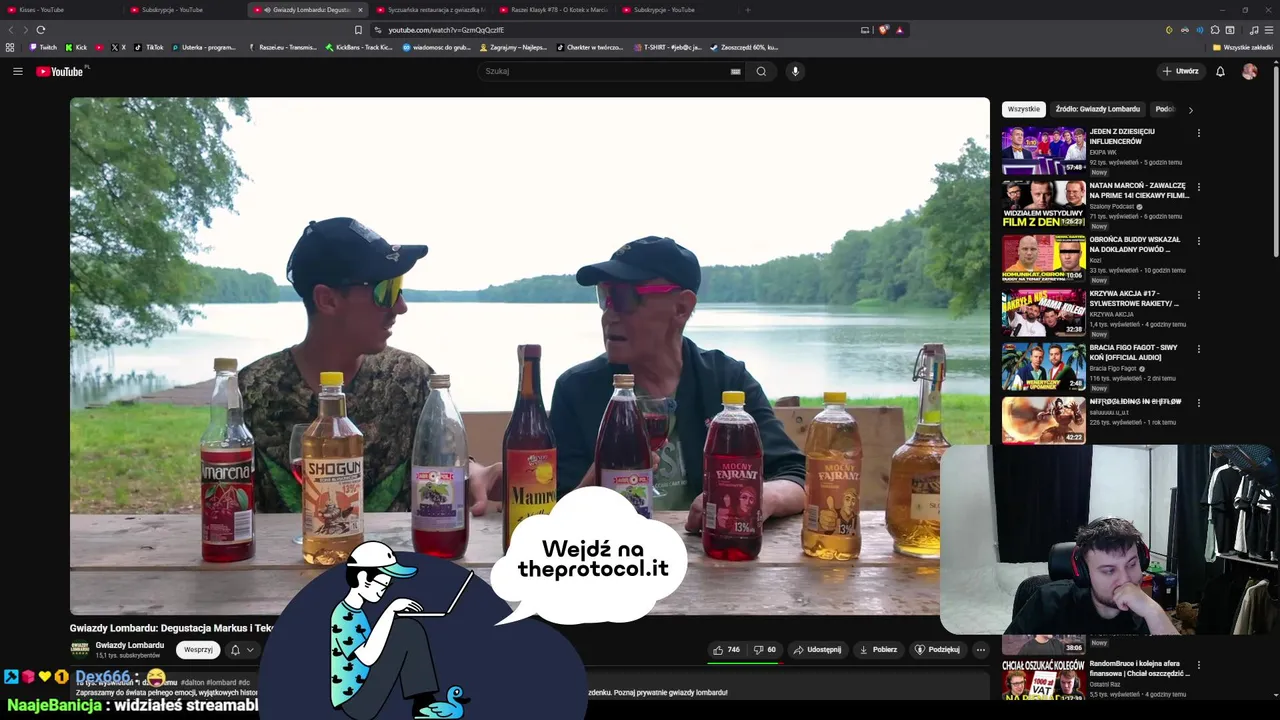Viewport: 1280px width, 720px height.
Task: Open JEDEN Z DZIESIĘCIU INFLUENCERÓW thumbnail
Action: coord(1043,151)
